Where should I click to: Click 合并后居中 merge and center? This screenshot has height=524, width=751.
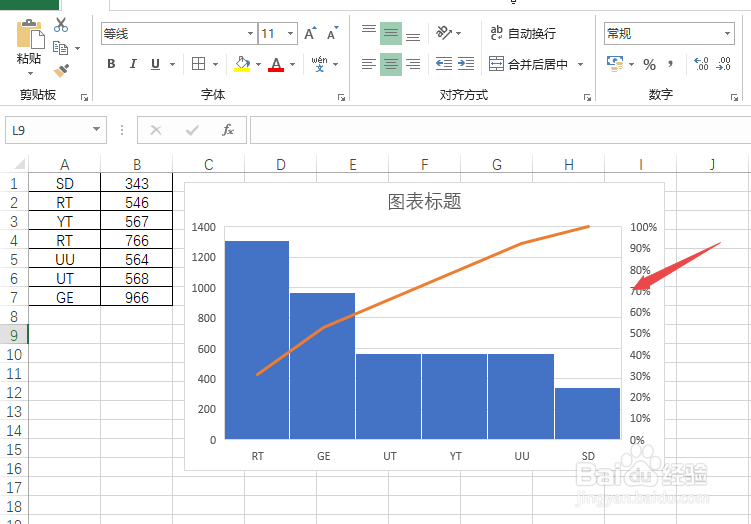point(528,64)
